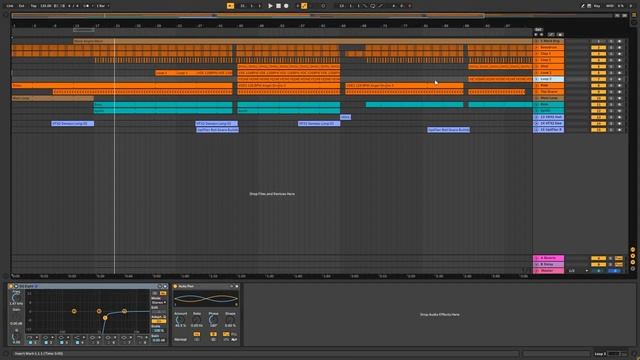Screen dimensions: 640x360
Task: Toggle the Automation Arm button
Action: coord(304,6)
